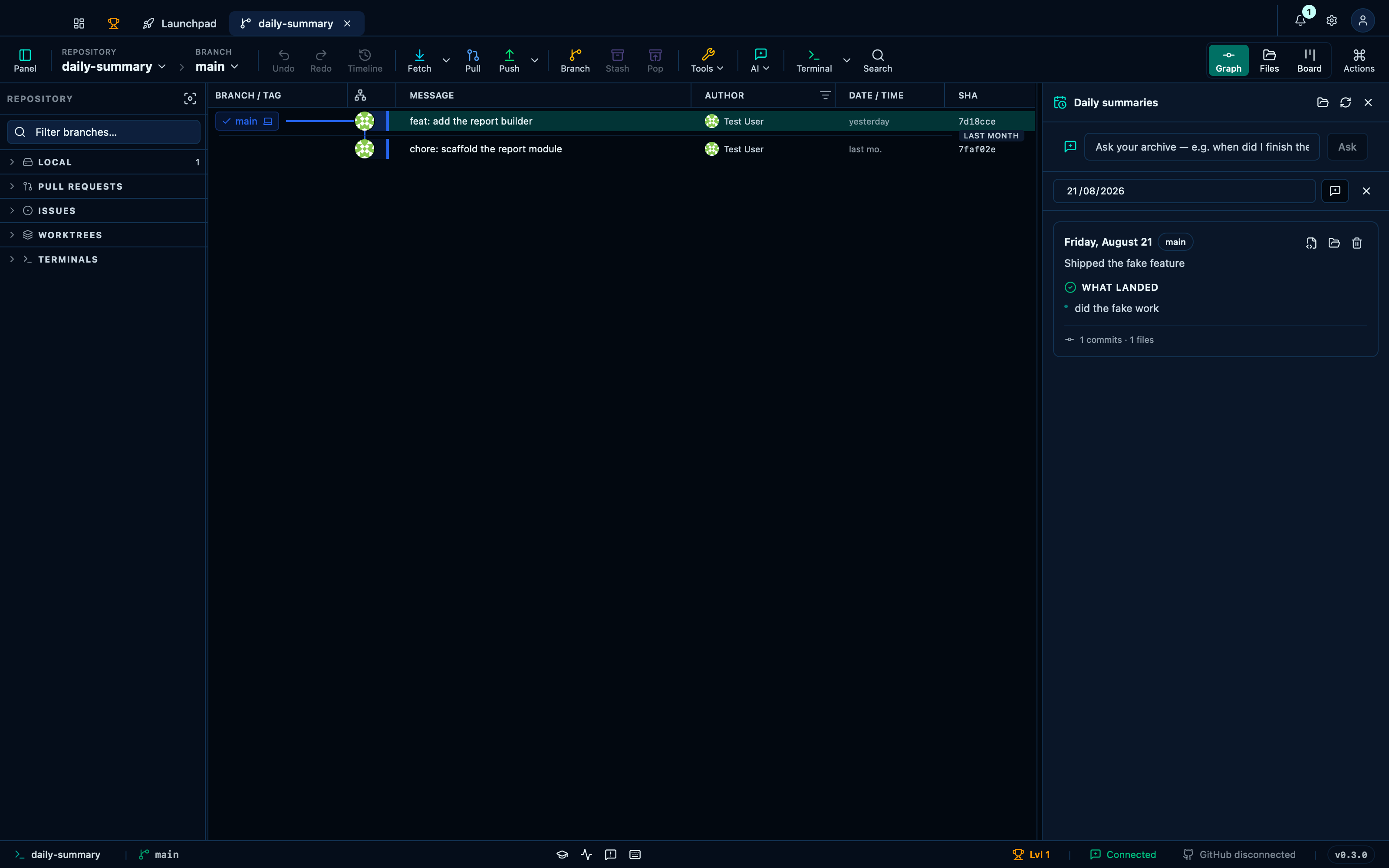Select the main branch label
1389x868 pixels.
[247, 121]
